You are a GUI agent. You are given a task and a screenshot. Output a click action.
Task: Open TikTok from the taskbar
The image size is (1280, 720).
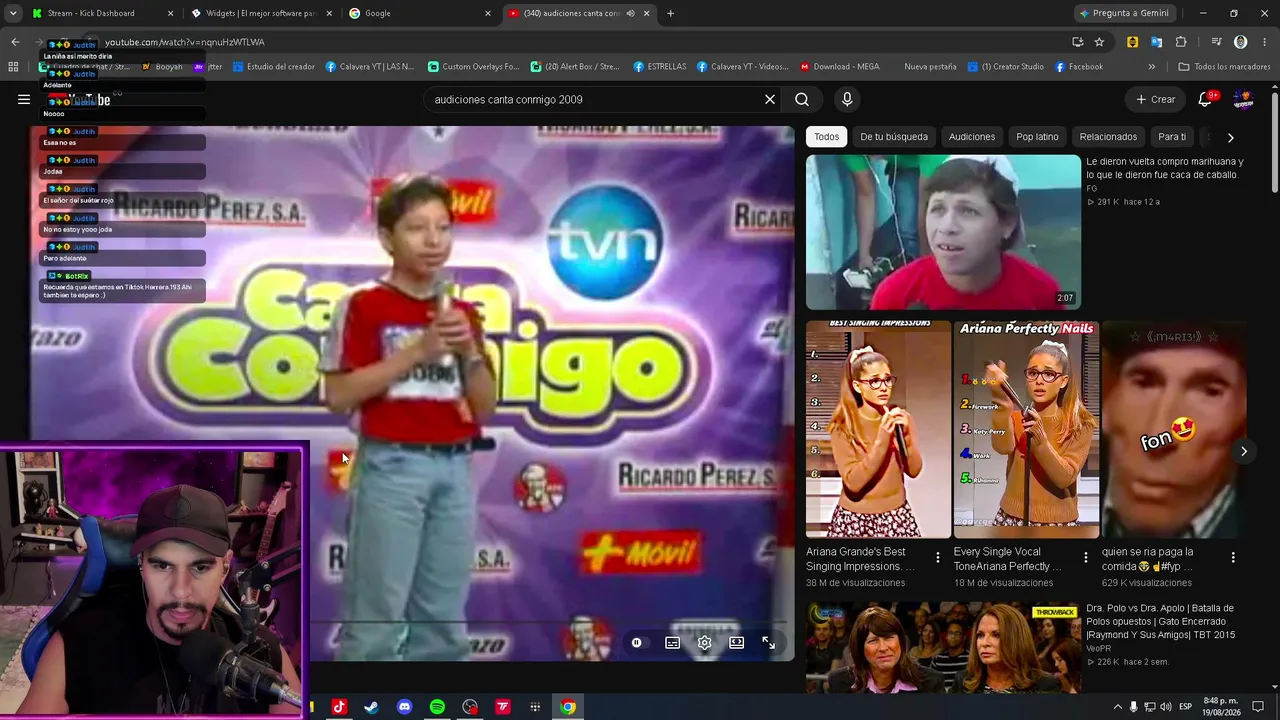pos(339,707)
